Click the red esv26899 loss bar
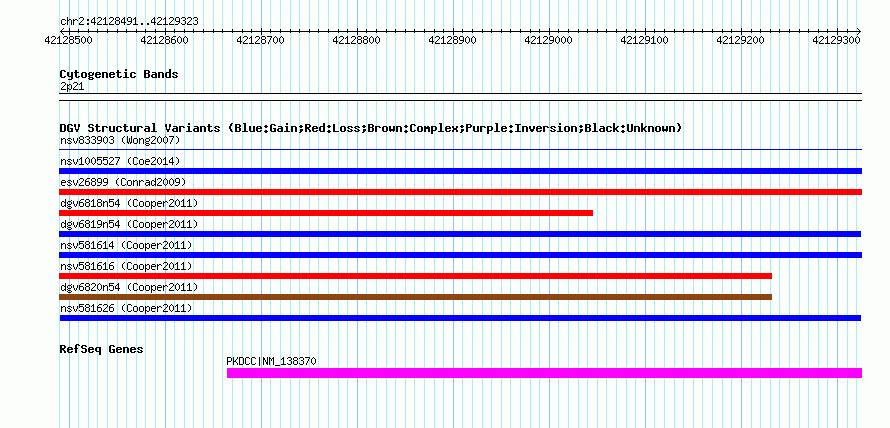Screen dimensions: 890x428 point(461,192)
